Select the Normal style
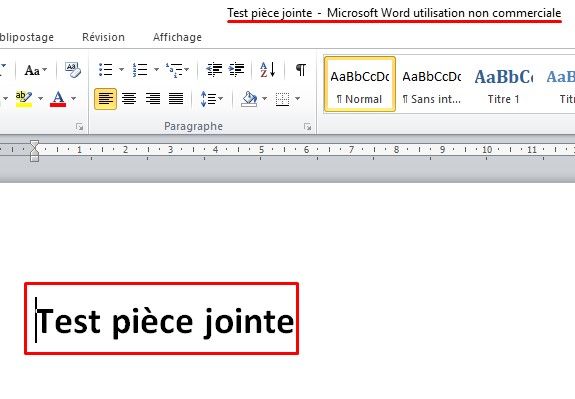Screen dimensions: 575x399 [360, 84]
